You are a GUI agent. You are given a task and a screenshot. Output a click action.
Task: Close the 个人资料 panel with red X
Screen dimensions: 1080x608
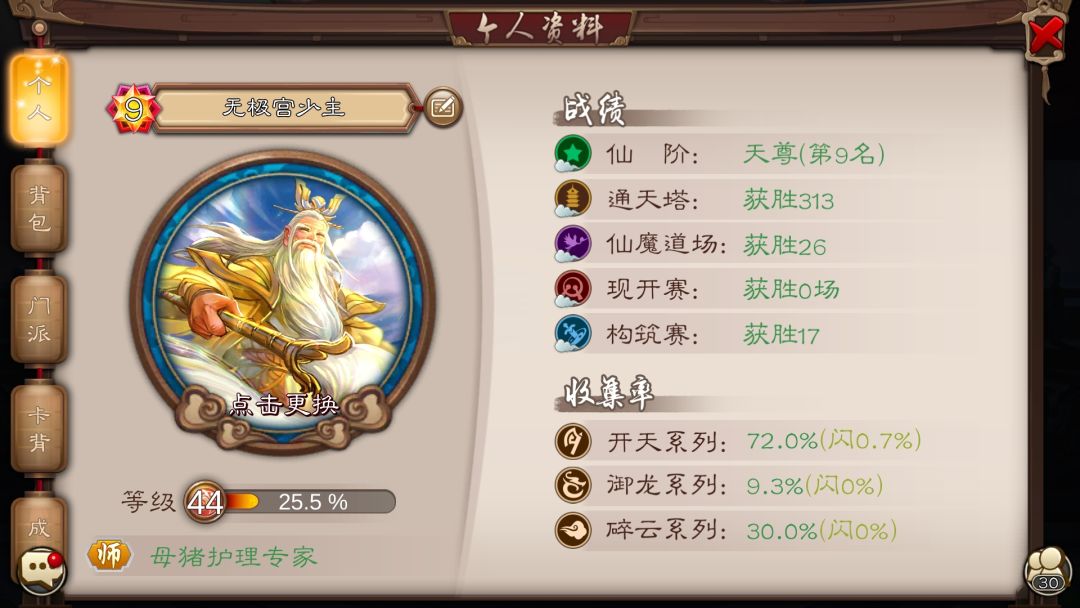(1046, 36)
